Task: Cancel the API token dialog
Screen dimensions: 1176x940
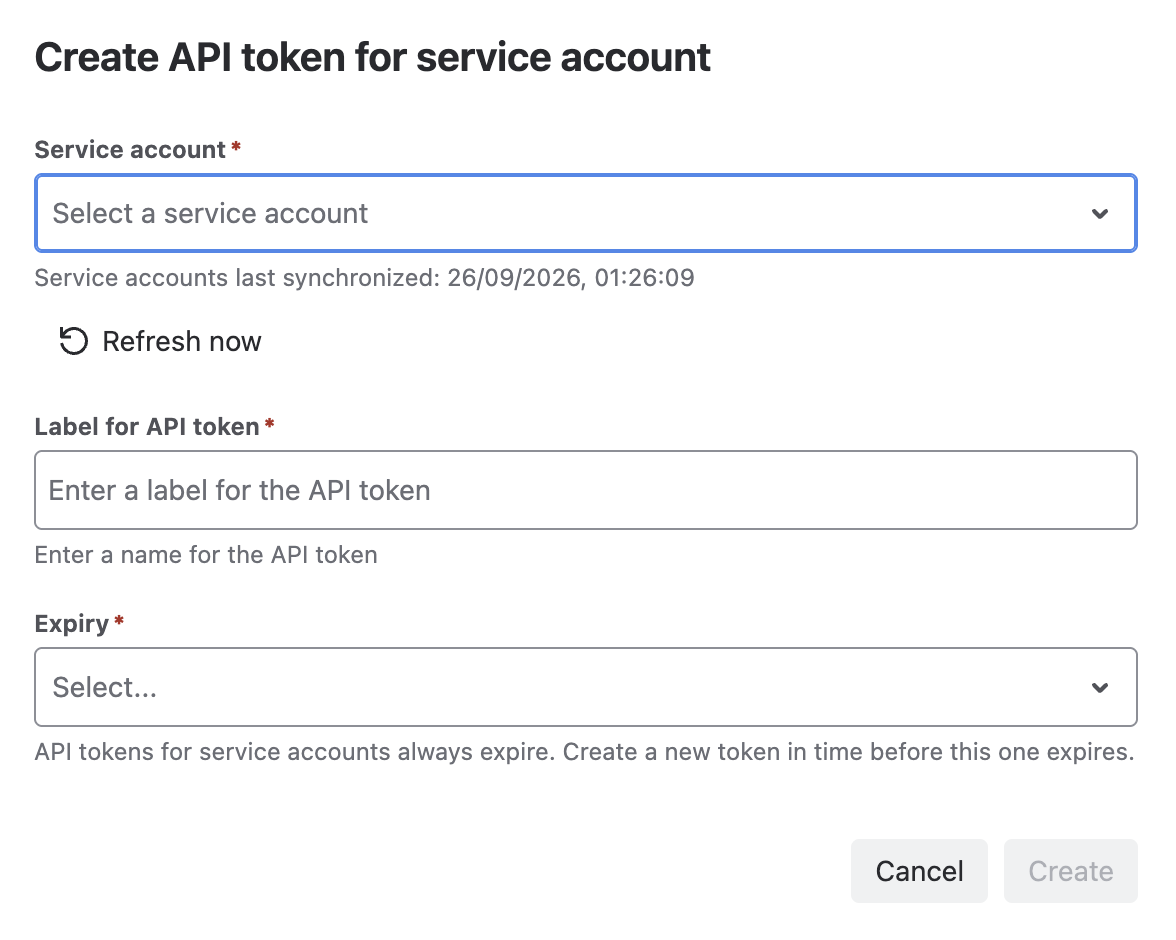Action: click(x=919, y=871)
